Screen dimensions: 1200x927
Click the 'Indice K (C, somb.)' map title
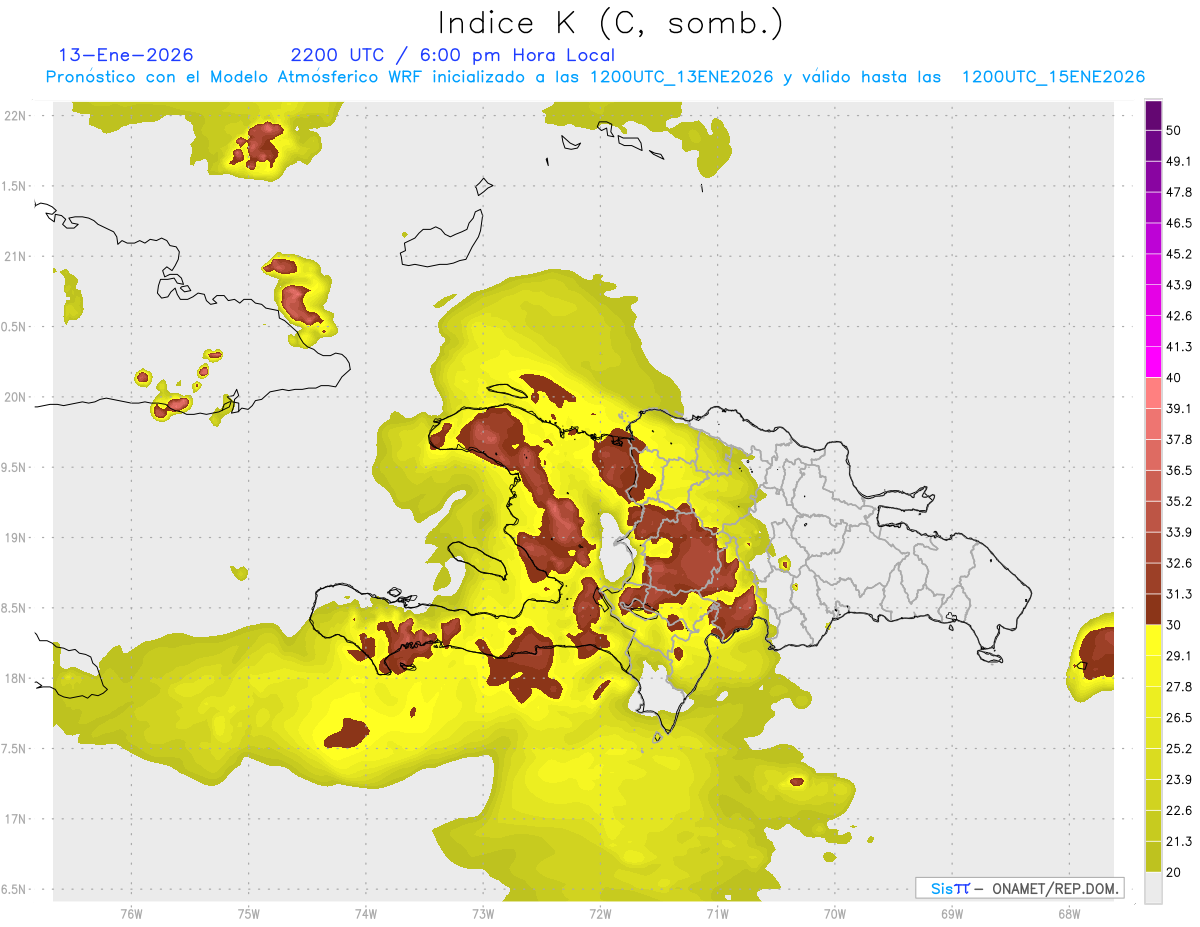611,23
